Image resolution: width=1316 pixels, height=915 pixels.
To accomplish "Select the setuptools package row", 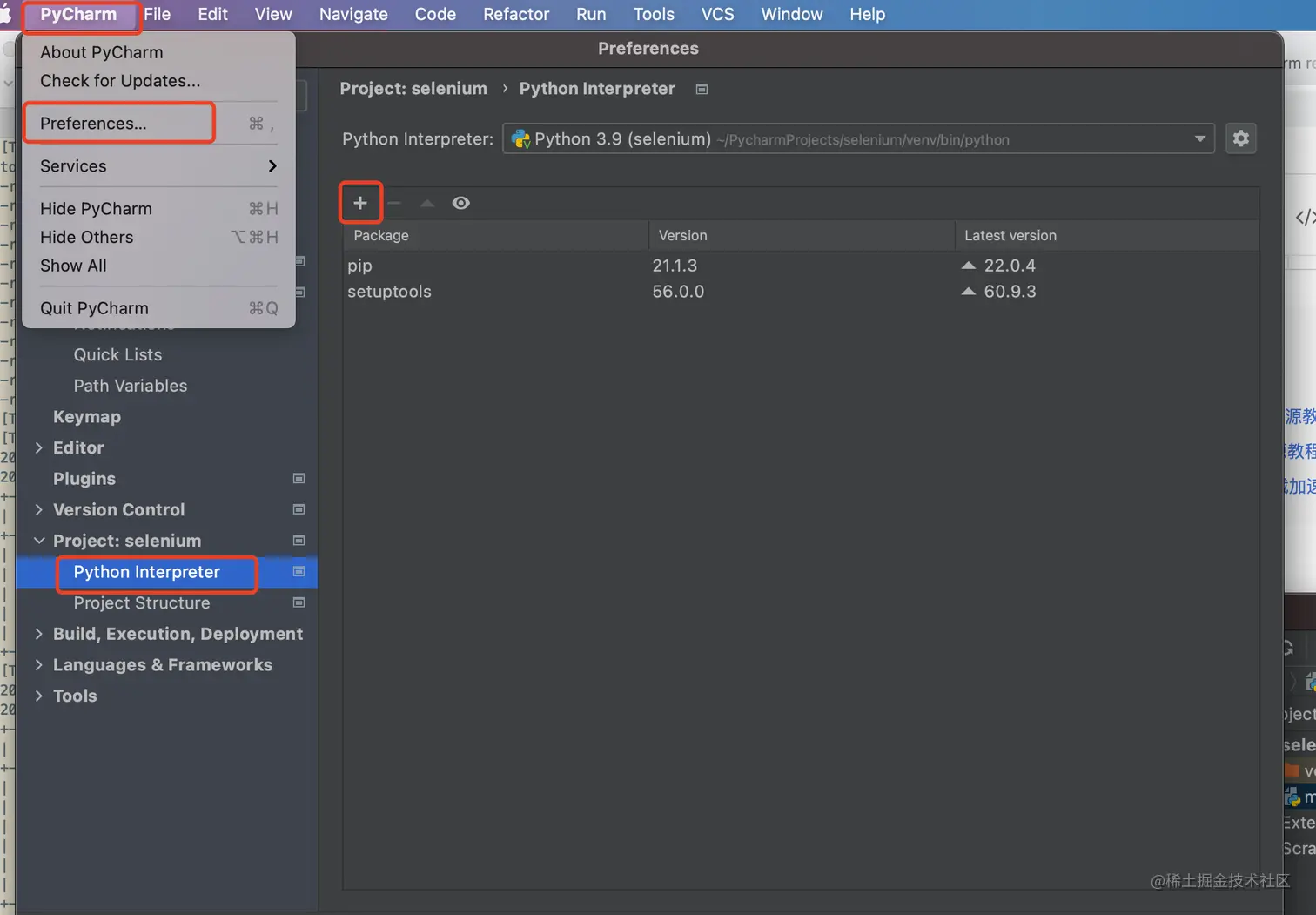I will tap(801, 292).
